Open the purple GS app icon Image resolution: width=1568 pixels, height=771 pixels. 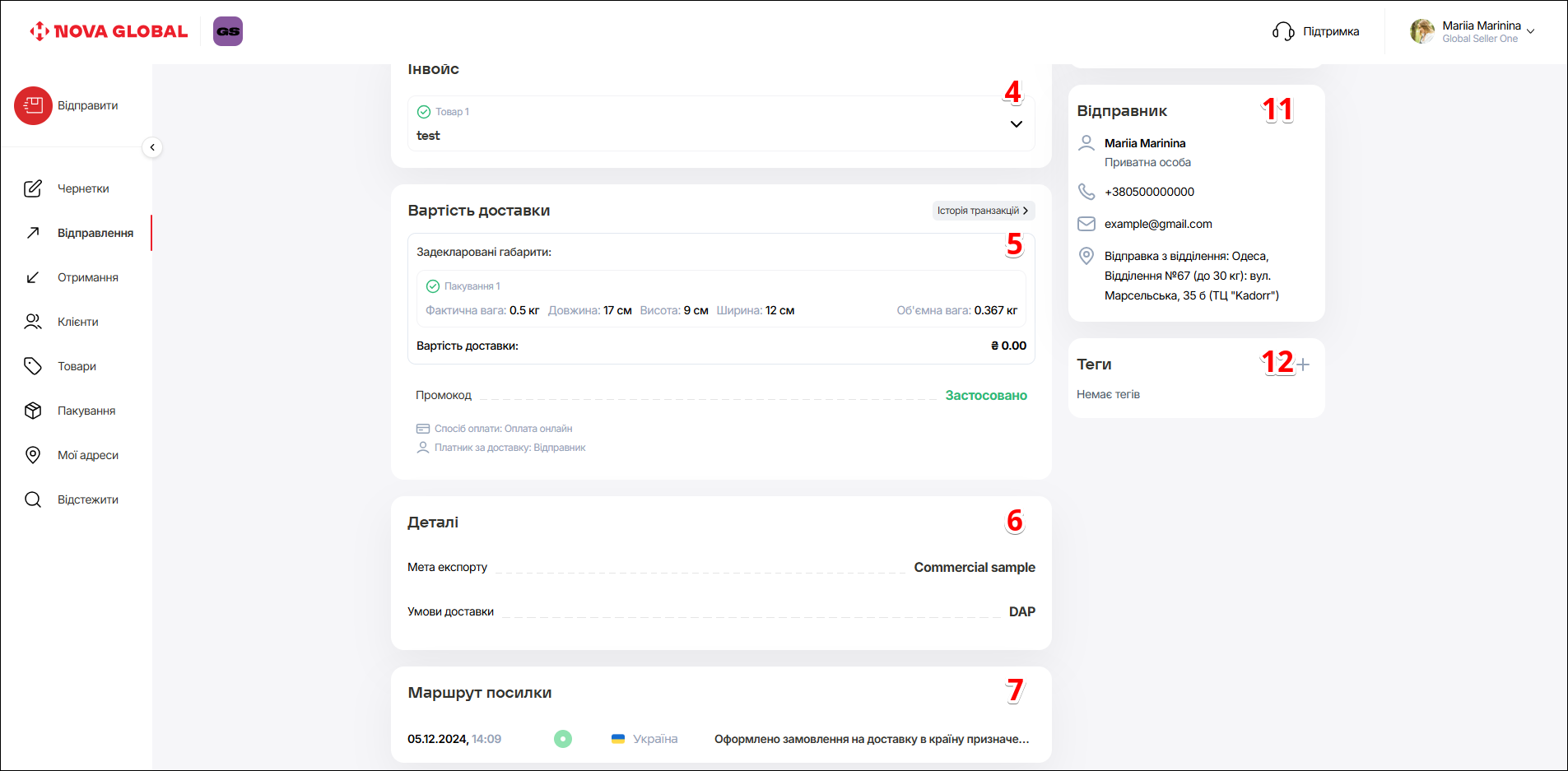tap(228, 31)
